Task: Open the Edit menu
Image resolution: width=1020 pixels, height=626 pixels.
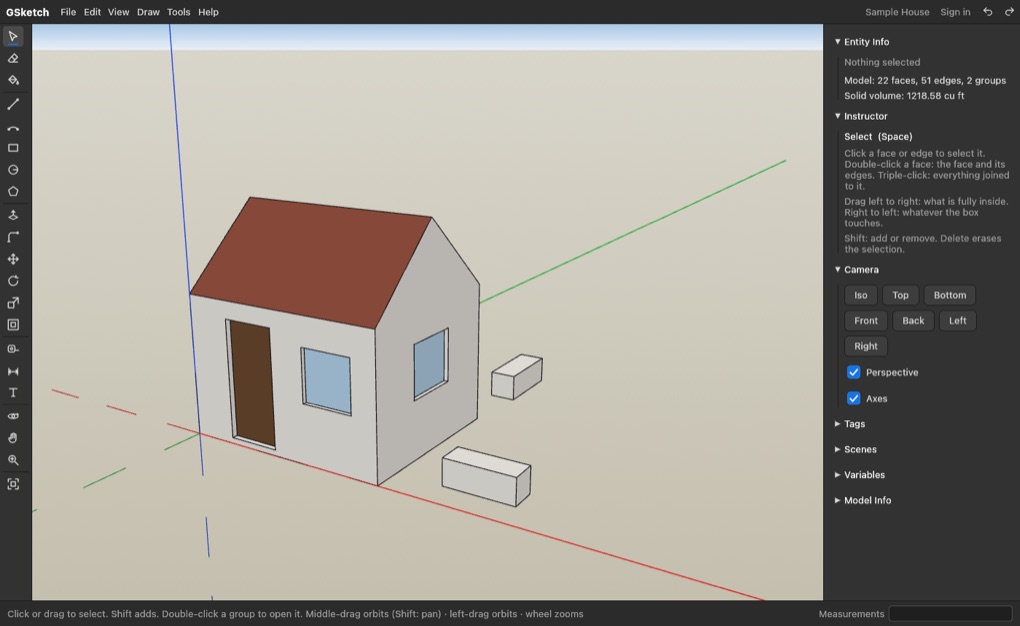Action: pos(92,12)
